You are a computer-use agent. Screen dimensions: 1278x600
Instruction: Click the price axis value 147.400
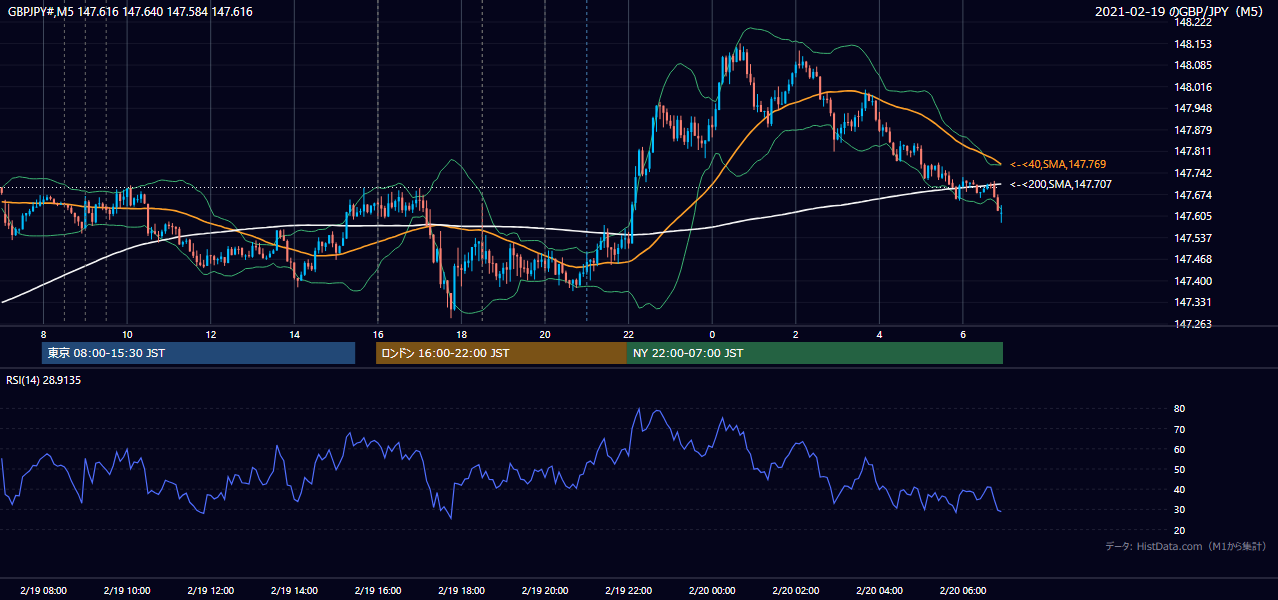pyautogui.click(x=1192, y=281)
